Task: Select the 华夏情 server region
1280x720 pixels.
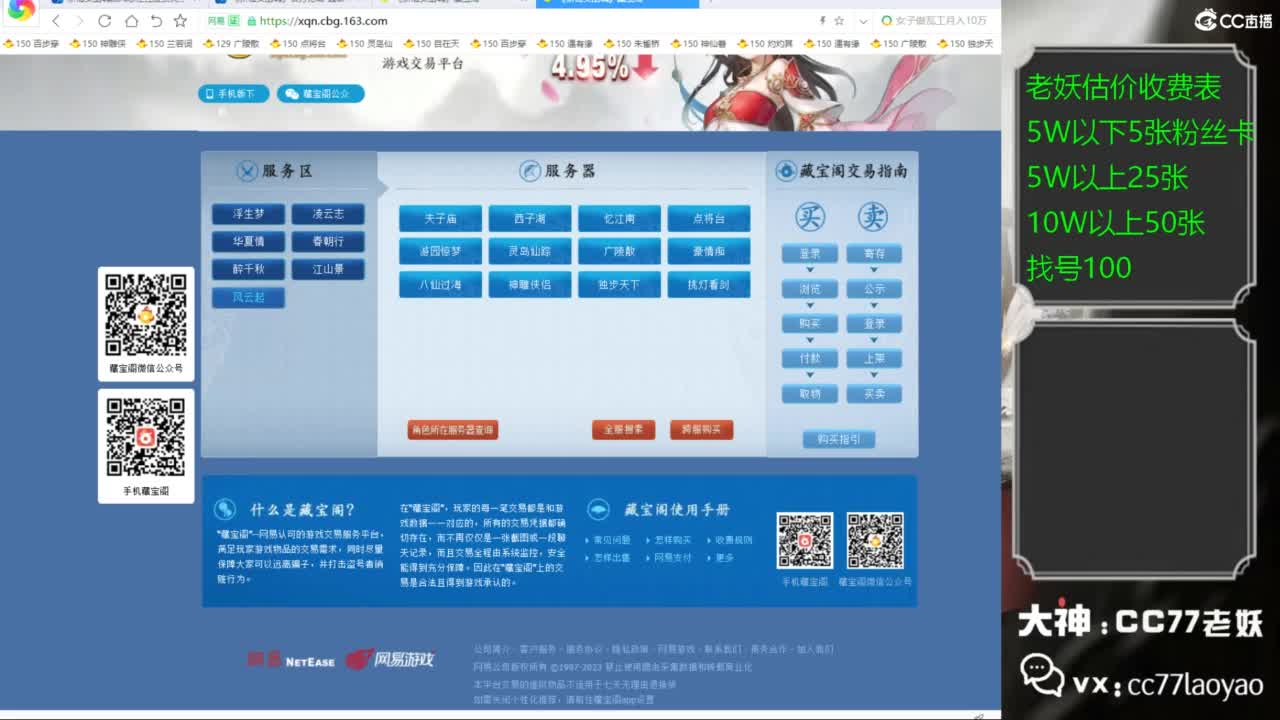Action: [x=248, y=242]
